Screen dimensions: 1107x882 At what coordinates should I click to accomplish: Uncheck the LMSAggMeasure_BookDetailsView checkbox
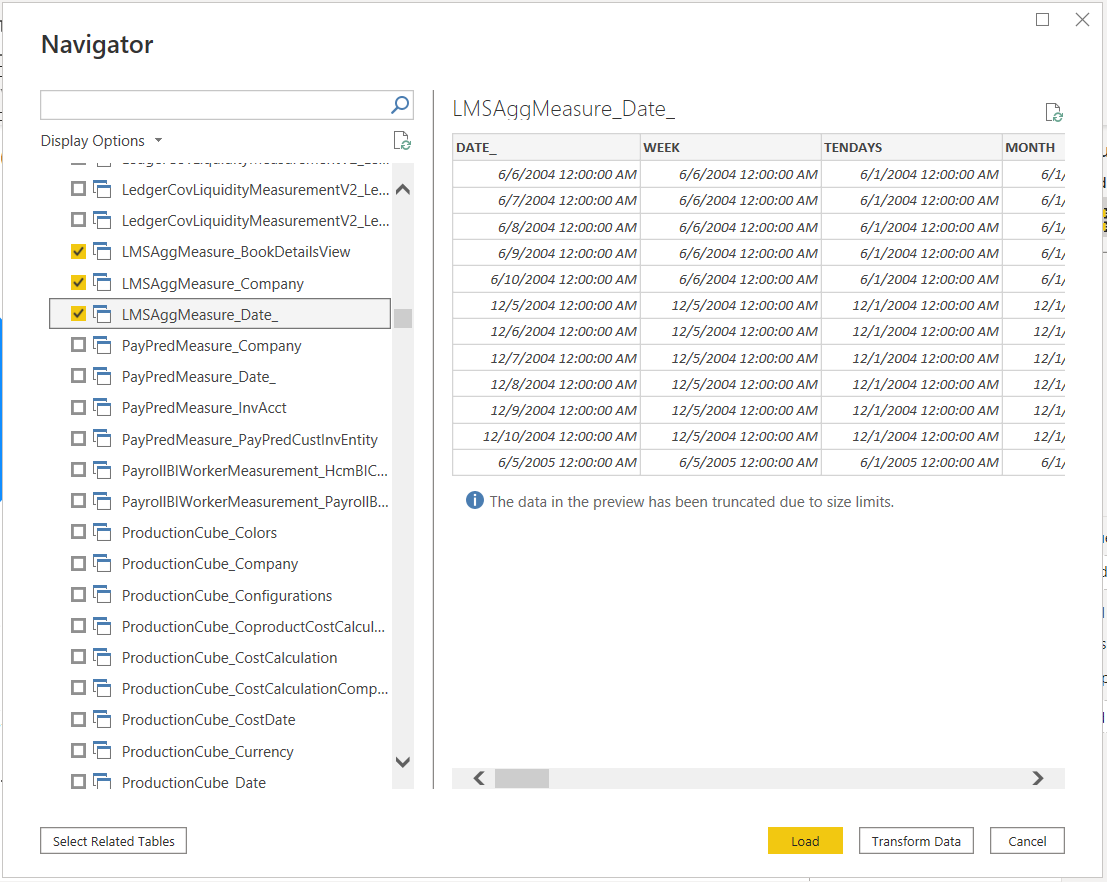(x=78, y=252)
